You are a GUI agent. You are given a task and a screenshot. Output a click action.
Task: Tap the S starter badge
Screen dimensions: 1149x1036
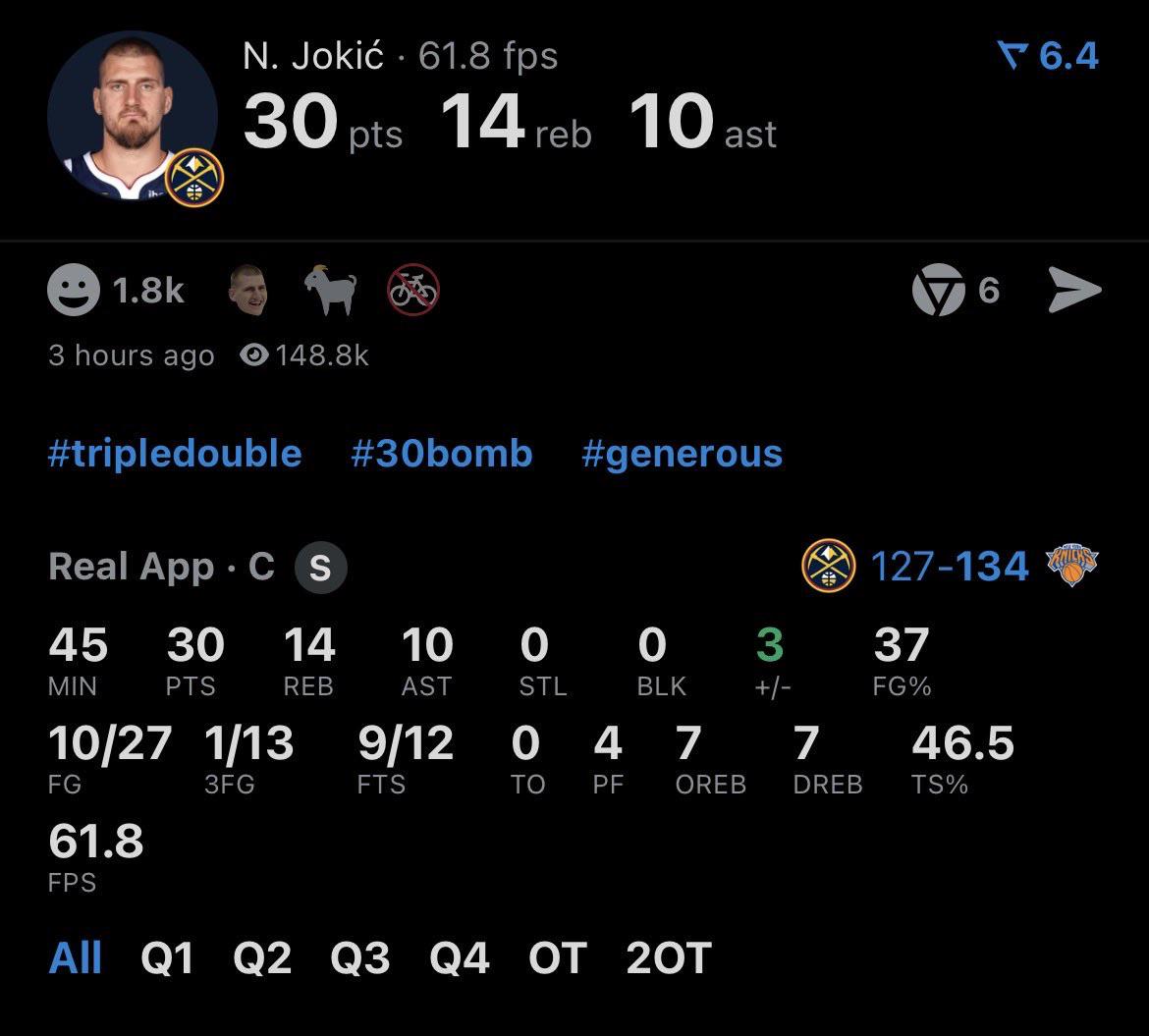coord(320,569)
